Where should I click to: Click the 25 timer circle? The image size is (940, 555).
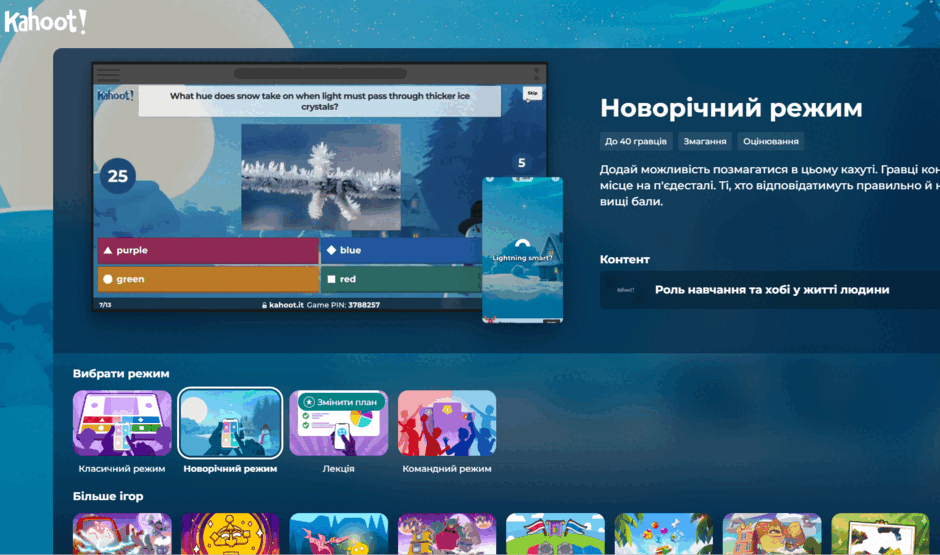tap(118, 176)
